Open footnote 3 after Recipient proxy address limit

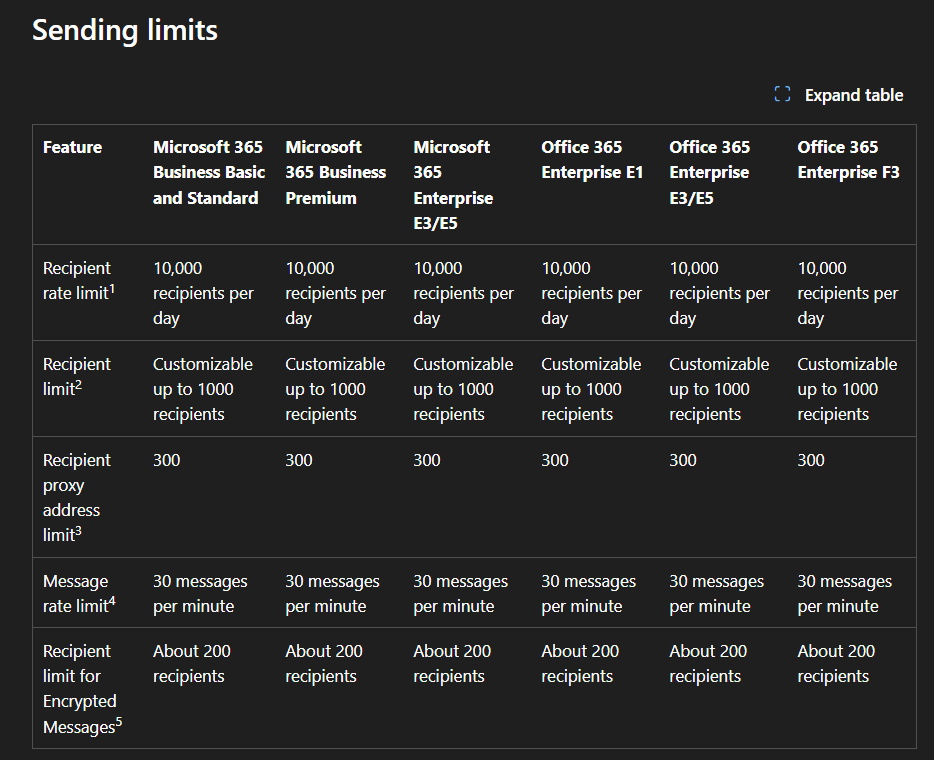coord(78,531)
